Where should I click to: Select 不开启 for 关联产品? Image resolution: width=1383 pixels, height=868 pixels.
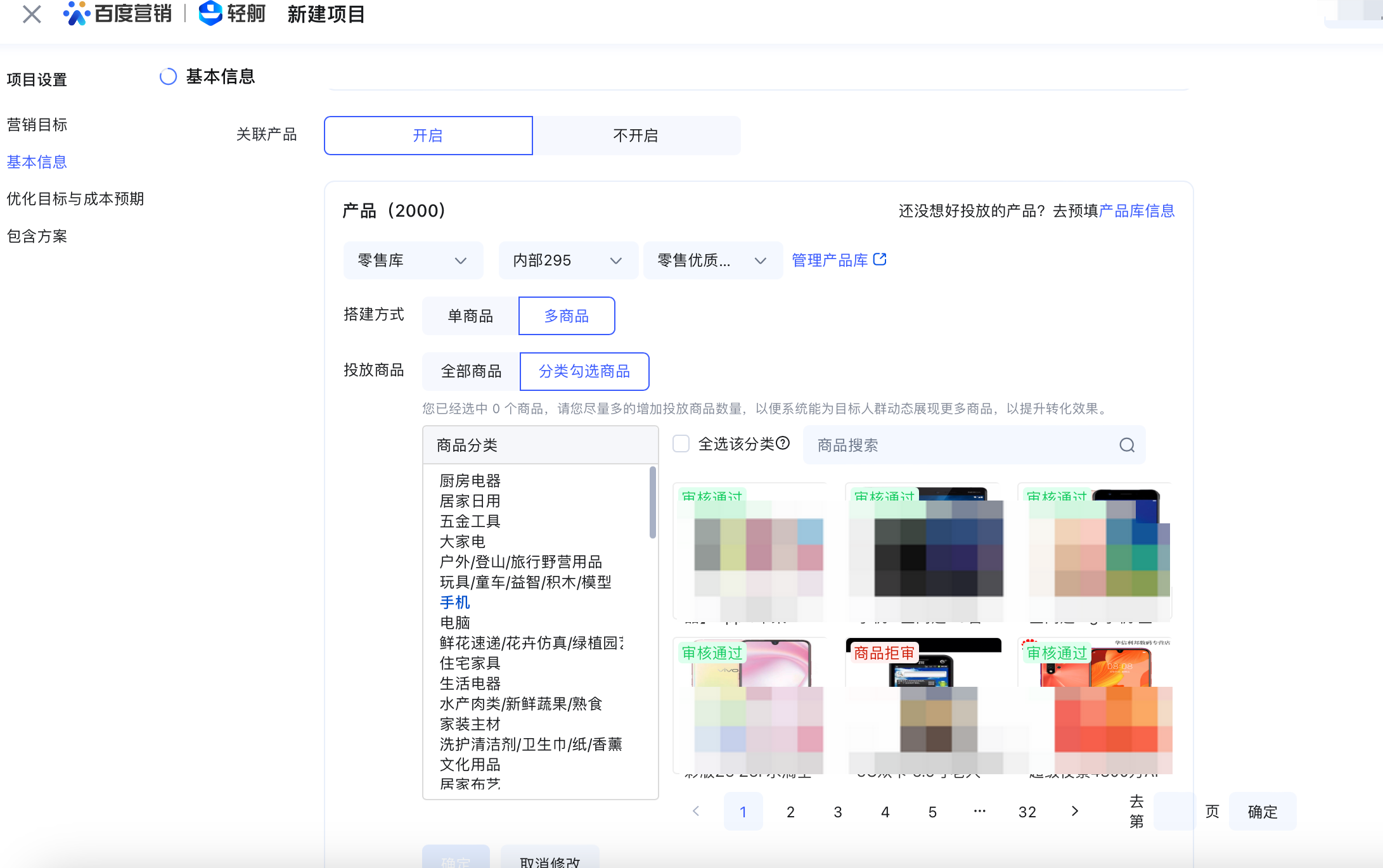click(x=636, y=136)
